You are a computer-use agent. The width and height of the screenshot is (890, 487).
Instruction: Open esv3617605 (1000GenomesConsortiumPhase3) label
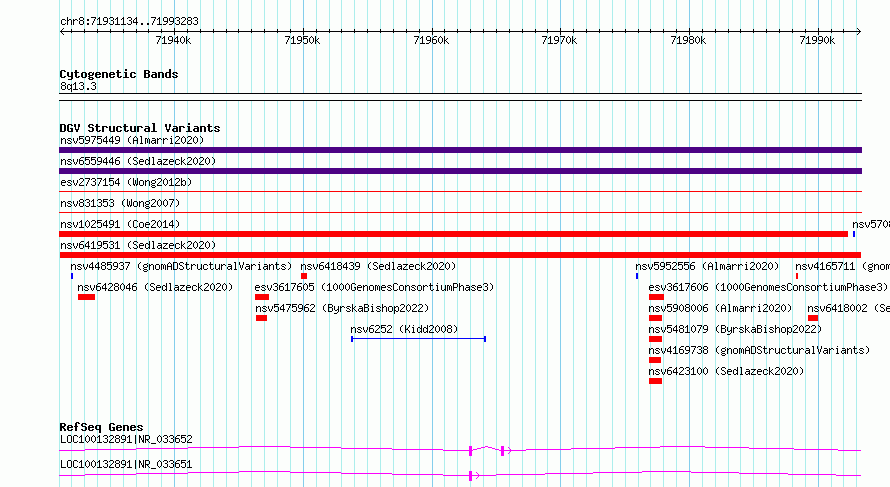pos(374,287)
